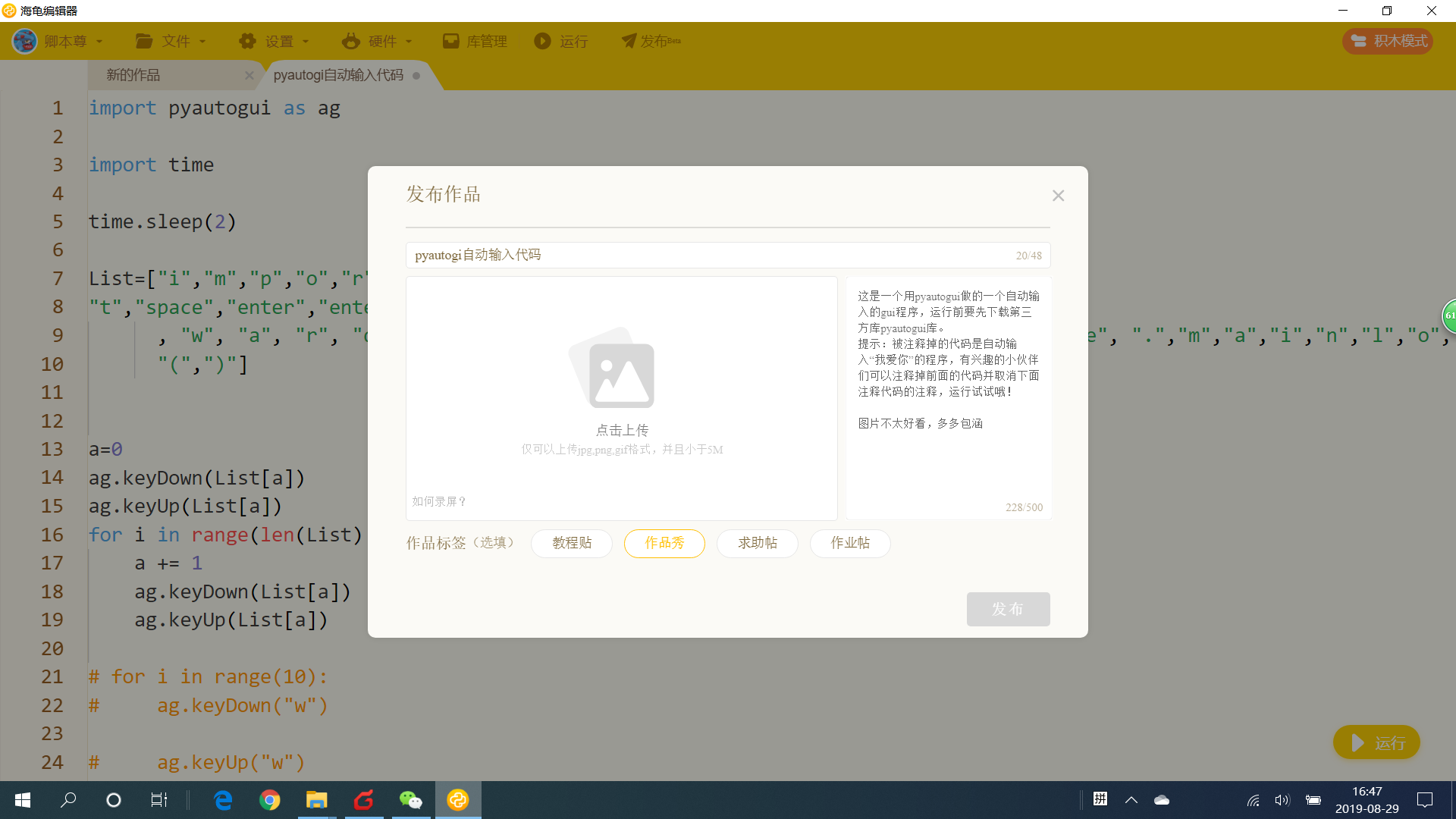The width and height of the screenshot is (1456, 819).
Task: Select the 求助帖 tag
Action: 758,543
